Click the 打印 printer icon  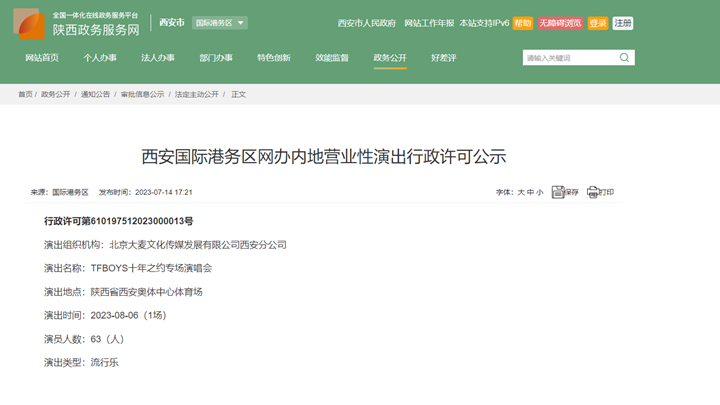pyautogui.click(x=592, y=192)
